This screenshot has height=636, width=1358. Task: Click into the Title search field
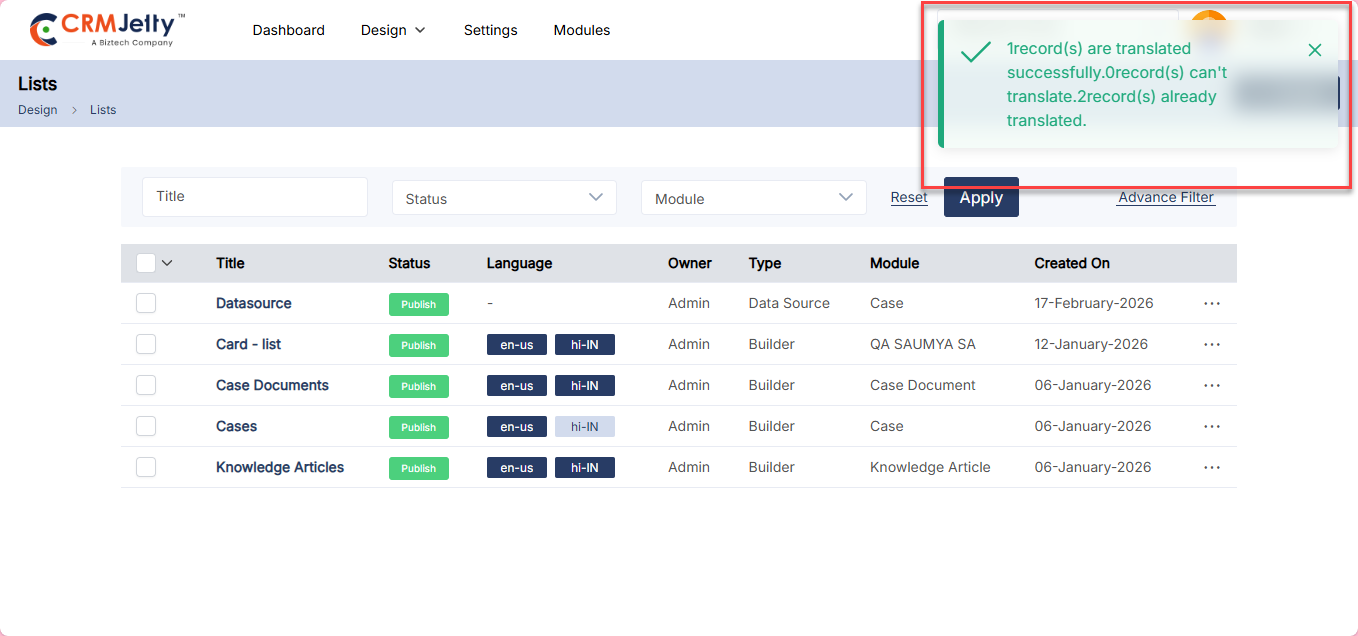point(254,197)
